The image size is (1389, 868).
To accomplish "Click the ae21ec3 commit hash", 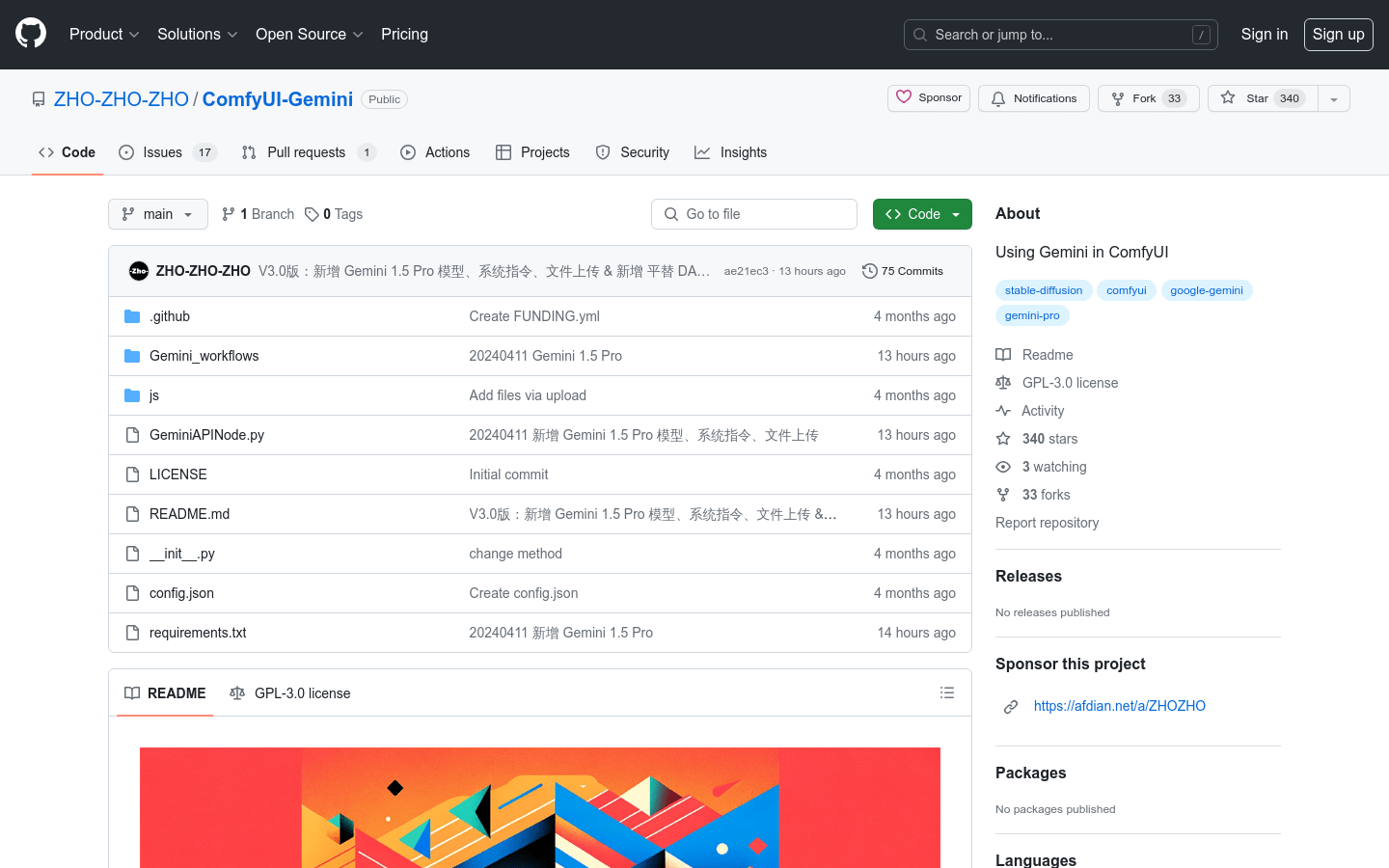I will 746,271.
